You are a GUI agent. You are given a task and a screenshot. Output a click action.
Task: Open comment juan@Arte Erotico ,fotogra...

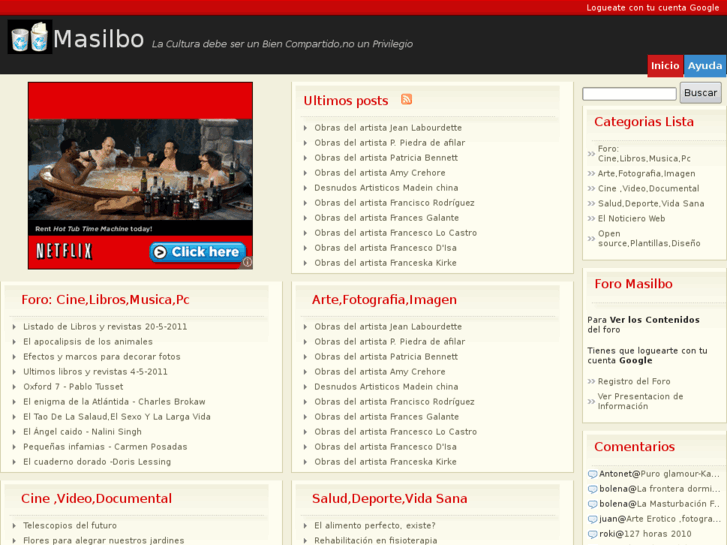tap(660, 519)
